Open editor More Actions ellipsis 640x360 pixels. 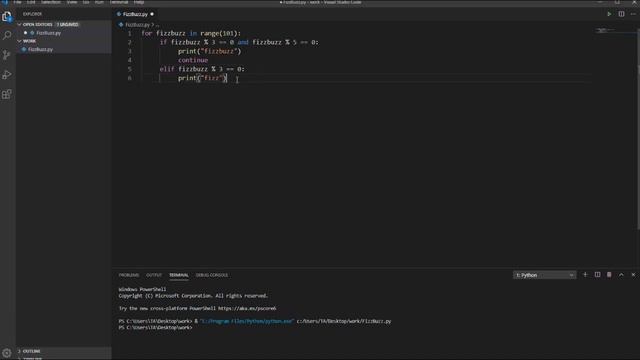633,14
